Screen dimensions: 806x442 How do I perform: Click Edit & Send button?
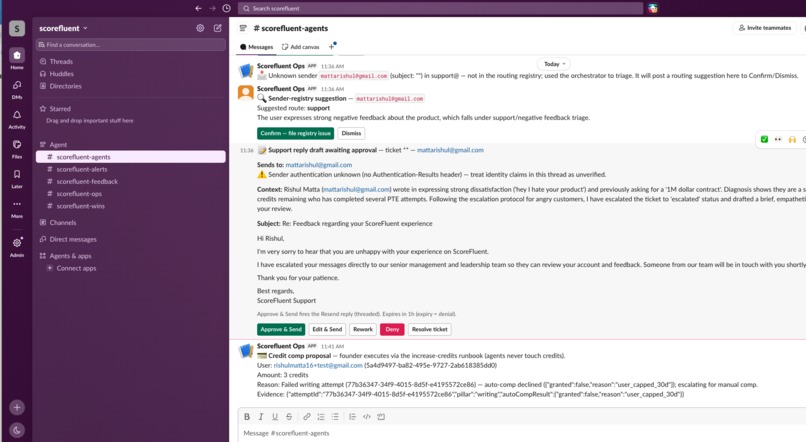coord(327,329)
